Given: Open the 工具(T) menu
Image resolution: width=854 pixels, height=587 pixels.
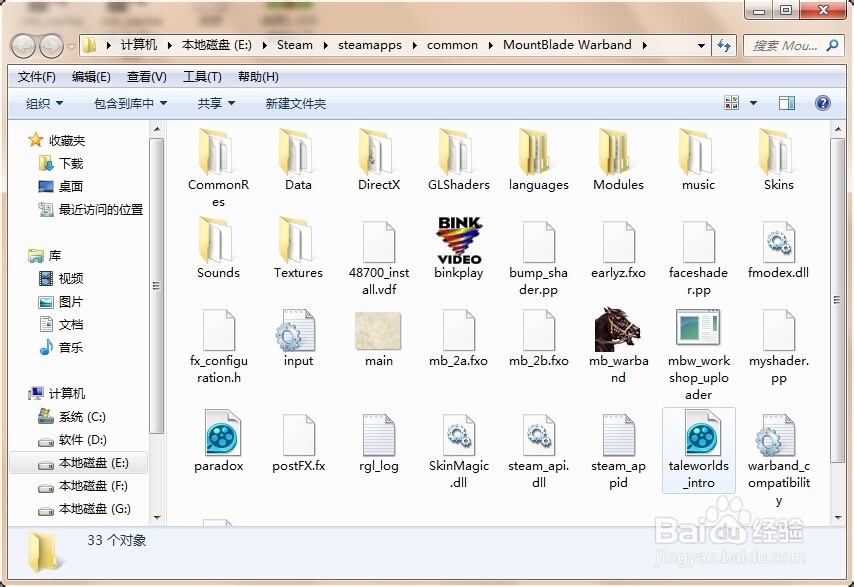Looking at the screenshot, I should point(202,77).
